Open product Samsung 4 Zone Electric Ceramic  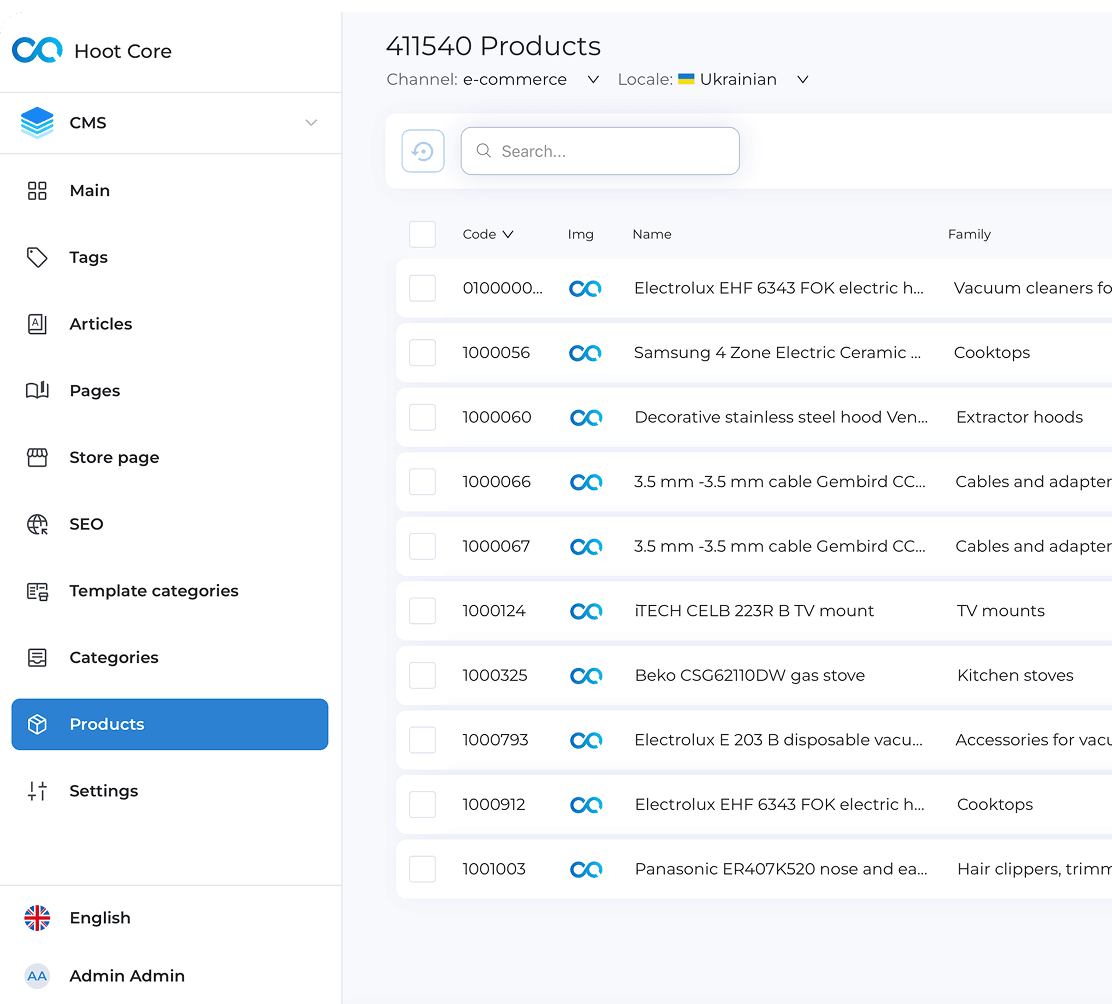pos(777,352)
